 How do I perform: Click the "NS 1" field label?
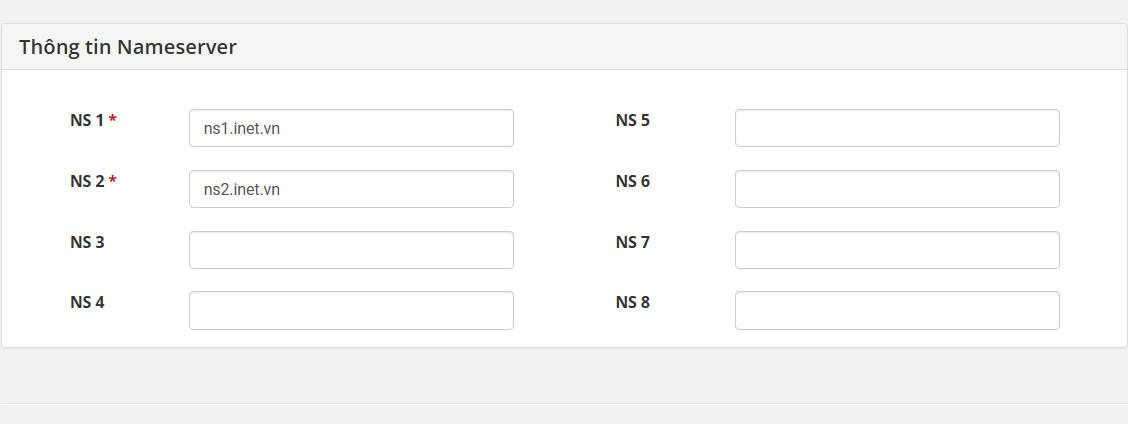(x=87, y=120)
